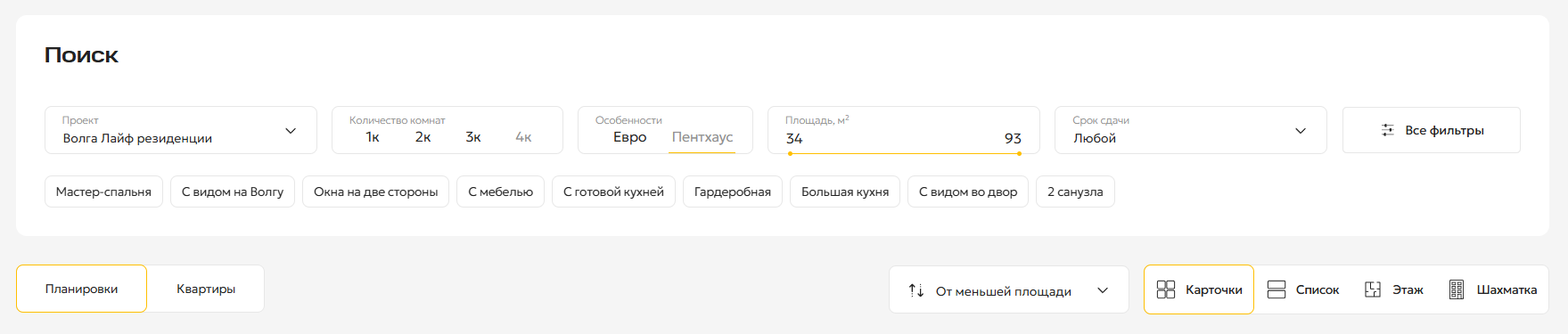Click the Шахматка building icon
Screen dimensions: 1568x334
tap(1457, 289)
